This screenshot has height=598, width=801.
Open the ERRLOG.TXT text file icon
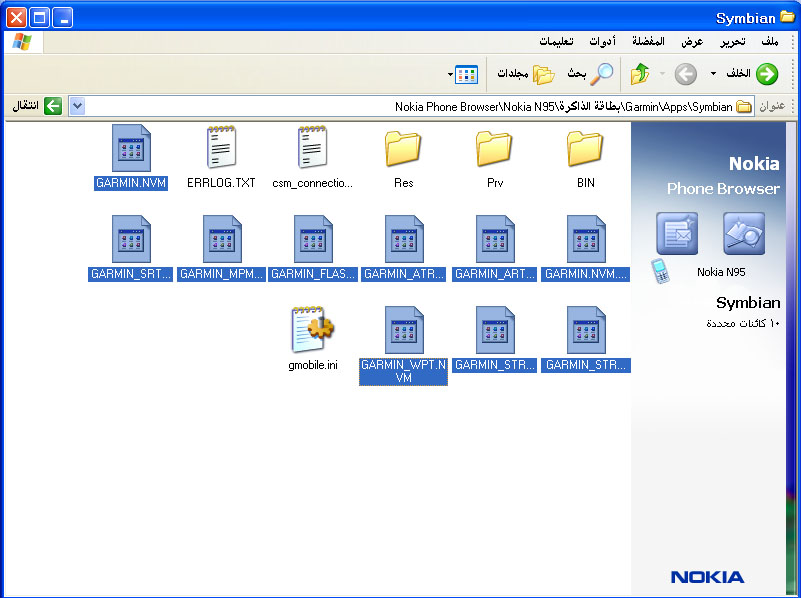click(x=221, y=147)
